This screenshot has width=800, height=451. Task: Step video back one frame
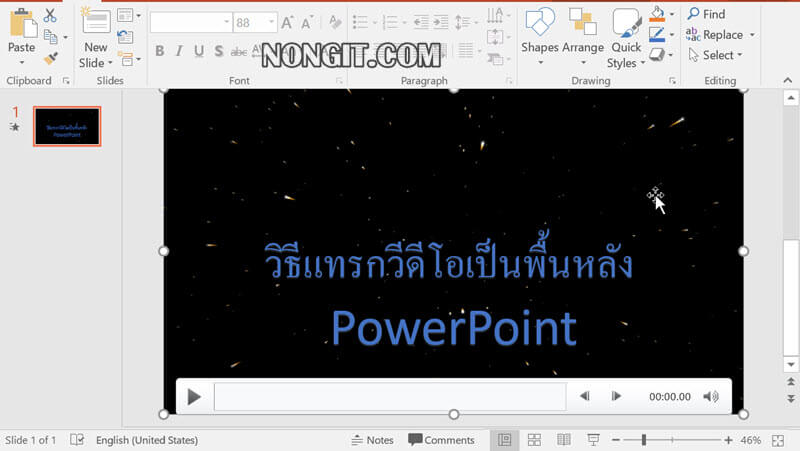tap(585, 396)
